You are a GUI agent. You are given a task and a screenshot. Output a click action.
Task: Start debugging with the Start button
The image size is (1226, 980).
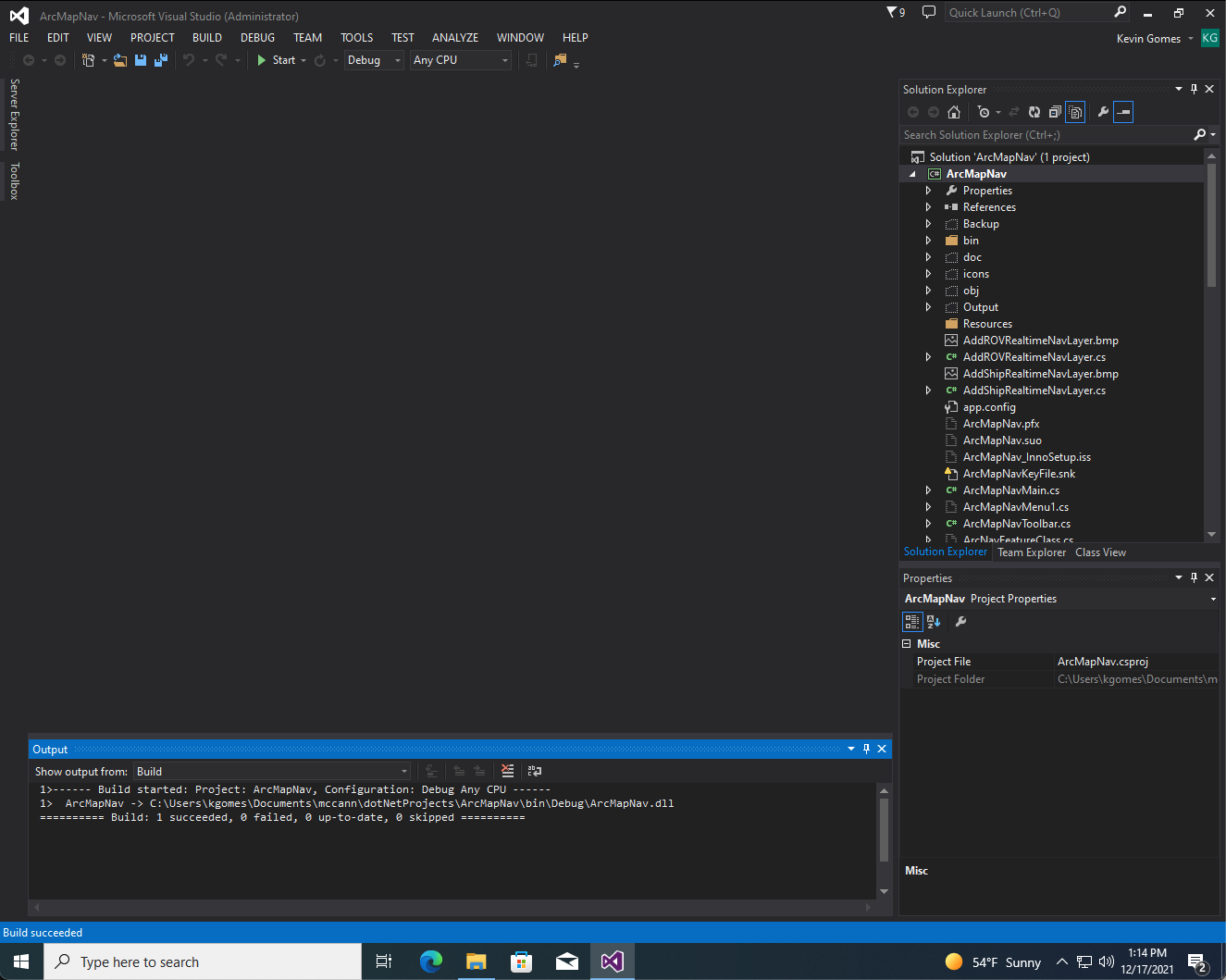[x=277, y=60]
